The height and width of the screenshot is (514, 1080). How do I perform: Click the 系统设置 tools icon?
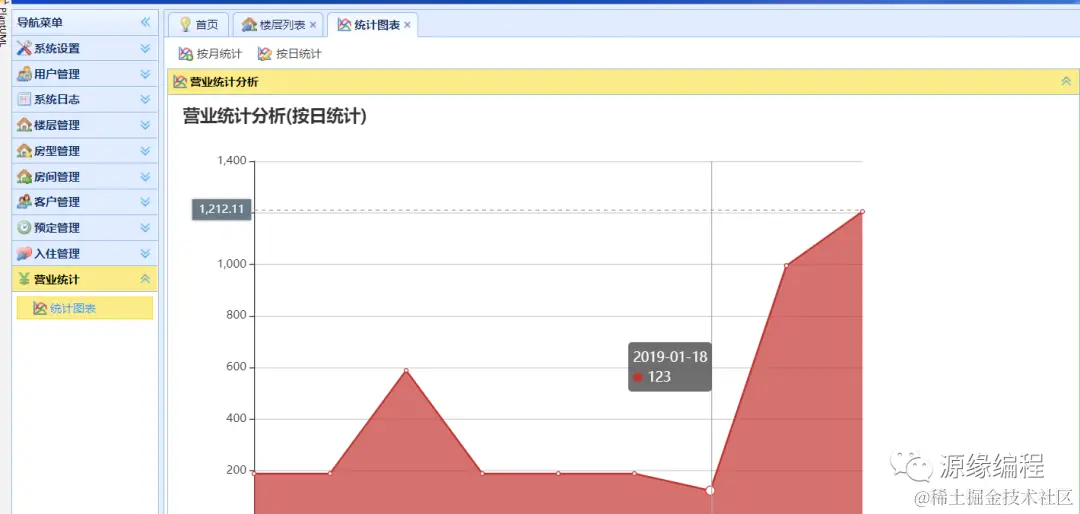pos(24,48)
